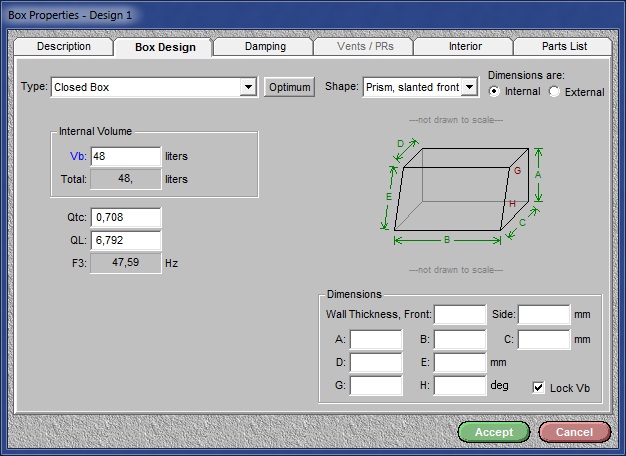Screen dimensions: 626x456
Task: Click the Side wall thickness field
Action: [x=544, y=315]
